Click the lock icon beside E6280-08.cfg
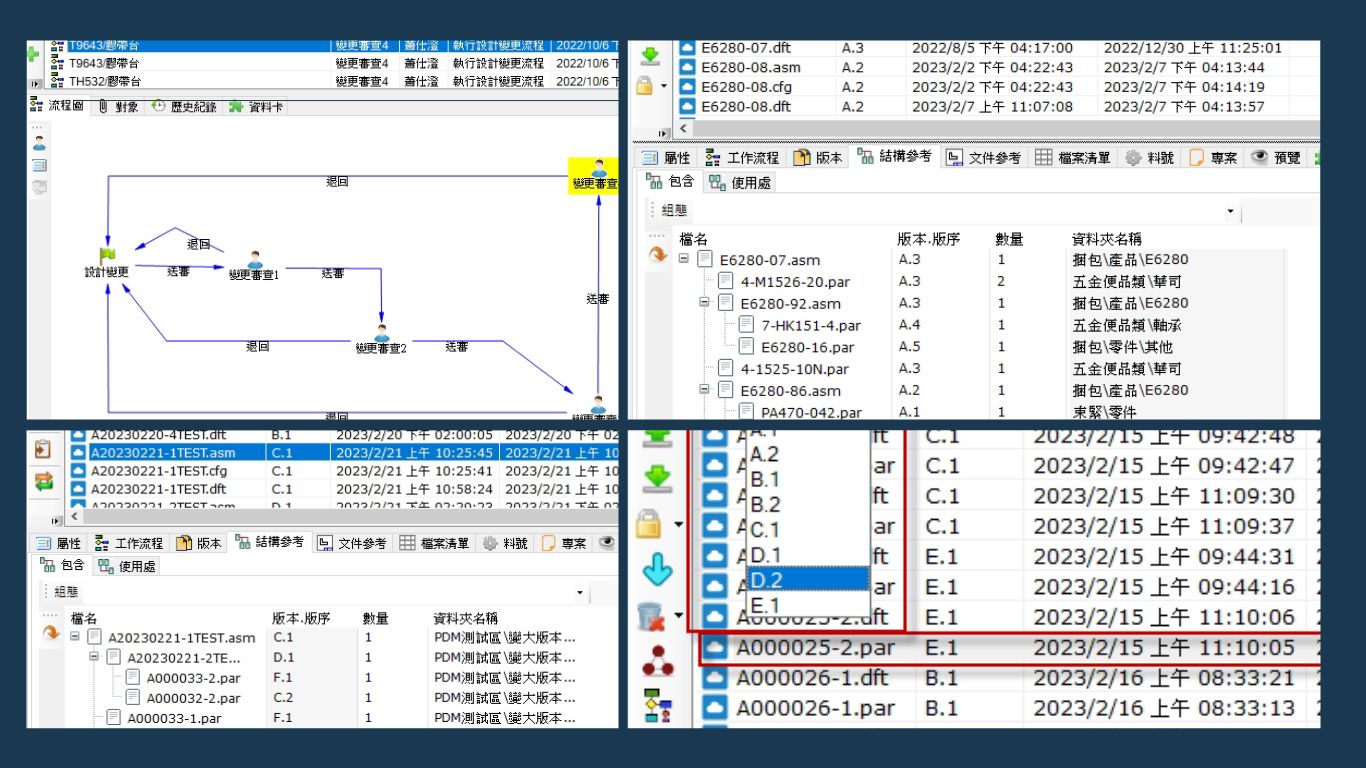This screenshot has width=1366, height=768. click(x=646, y=86)
